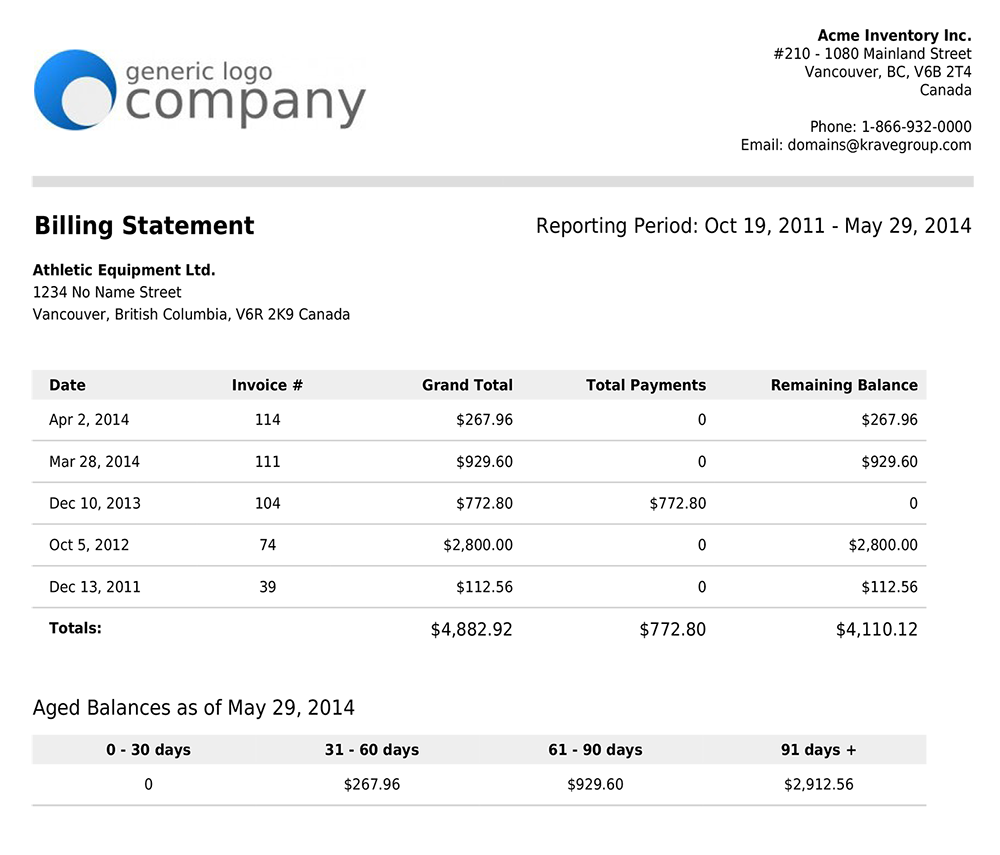This screenshot has width=1000, height=855.
Task: Click invoice number 114 in the table
Action: pyautogui.click(x=267, y=420)
